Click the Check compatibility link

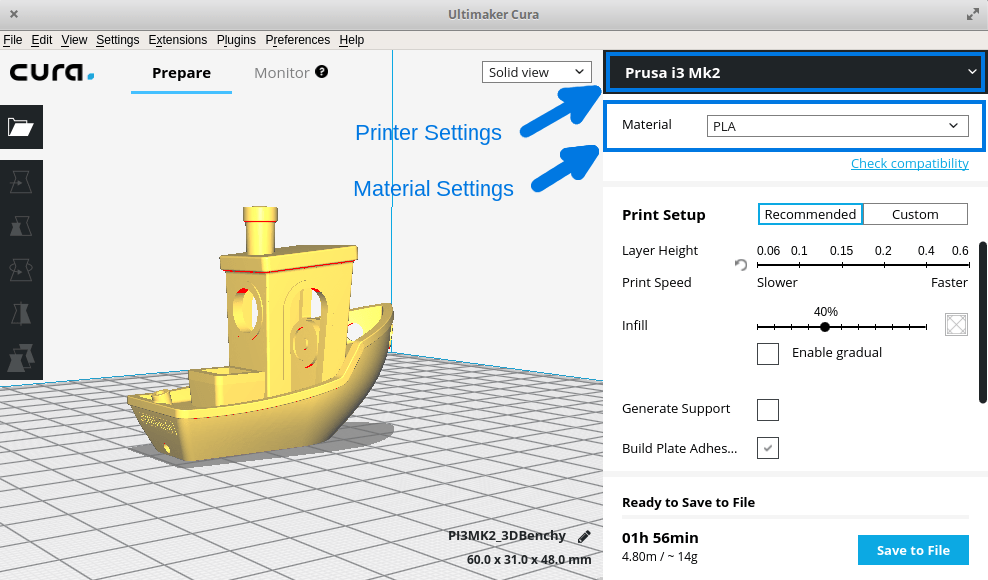[909, 163]
